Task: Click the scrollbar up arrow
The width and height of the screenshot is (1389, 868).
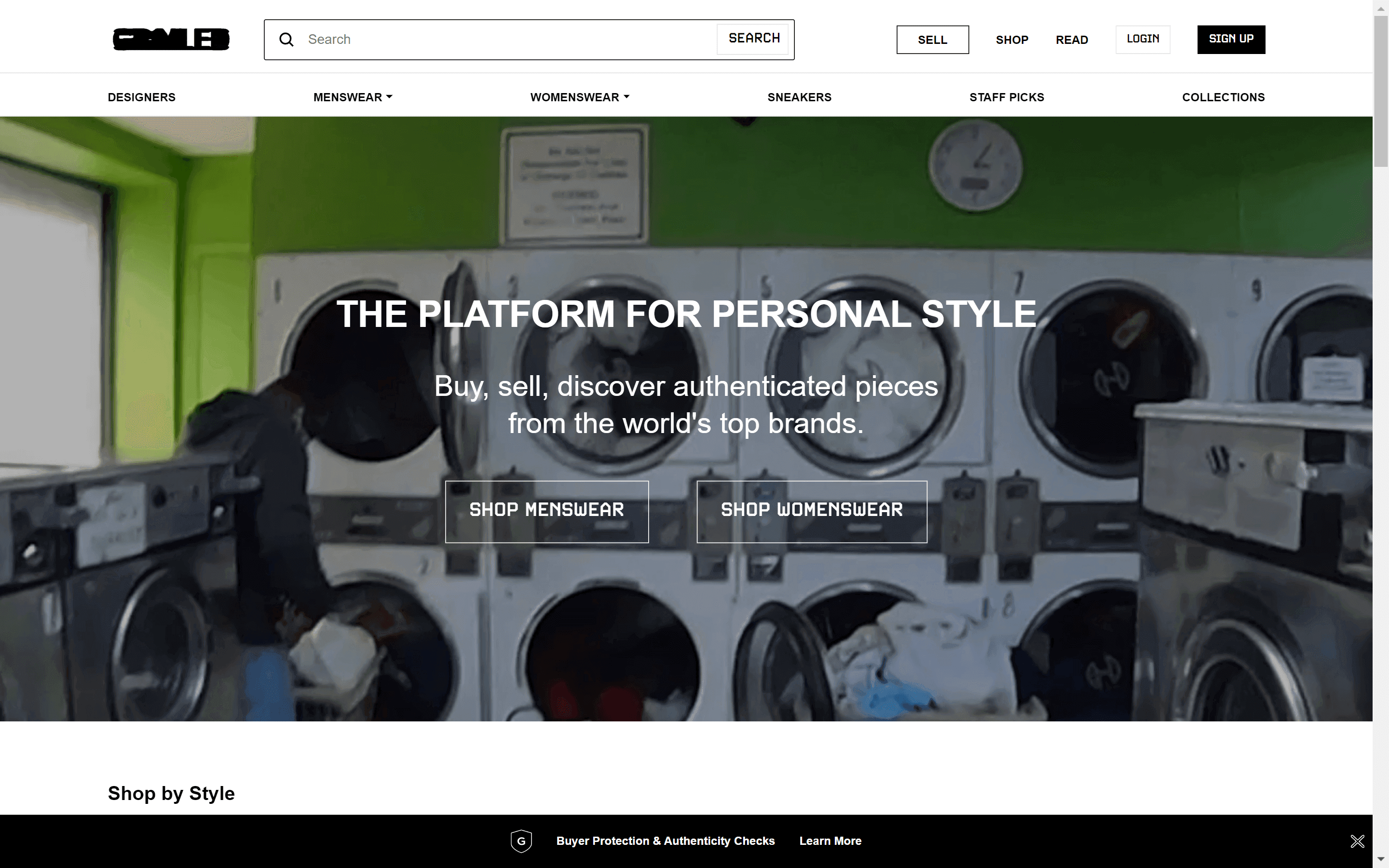Action: pos(1381,8)
